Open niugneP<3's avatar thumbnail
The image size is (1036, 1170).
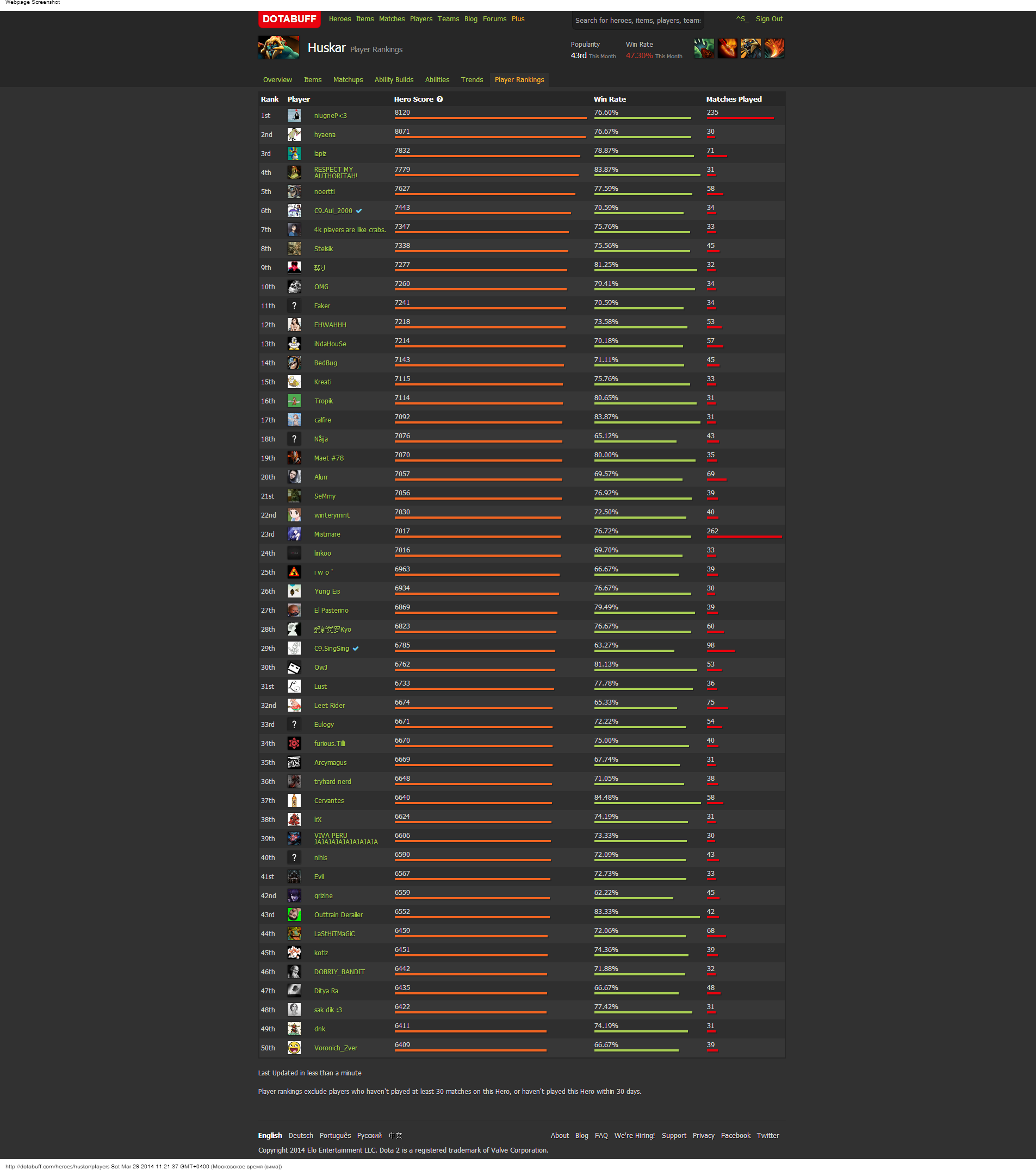coord(294,116)
